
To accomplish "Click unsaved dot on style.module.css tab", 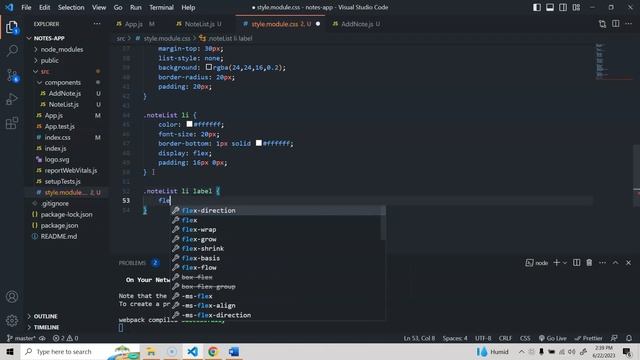I will (x=318, y=24).
